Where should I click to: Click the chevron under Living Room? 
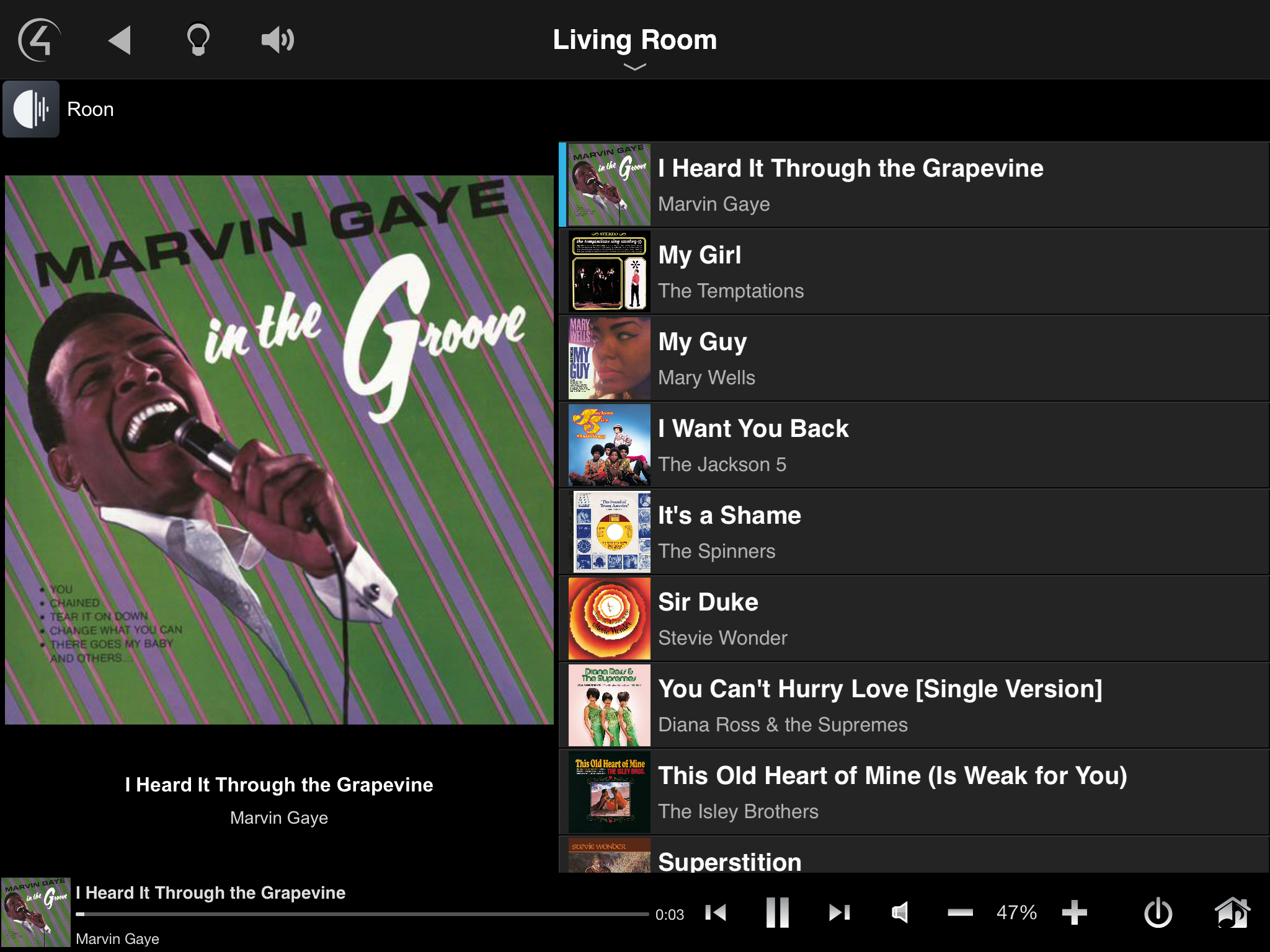(x=634, y=67)
